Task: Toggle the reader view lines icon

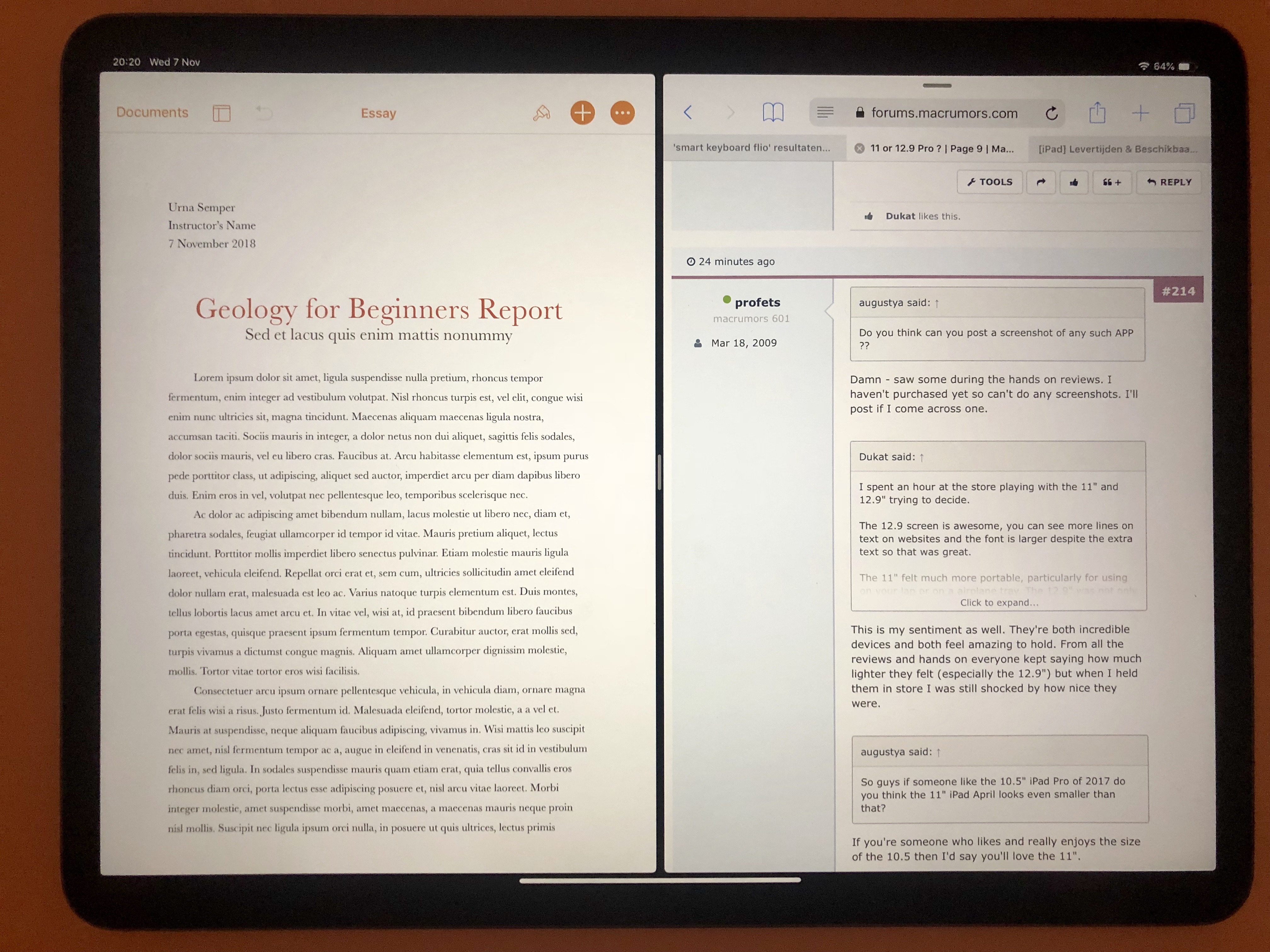Action: point(825,112)
